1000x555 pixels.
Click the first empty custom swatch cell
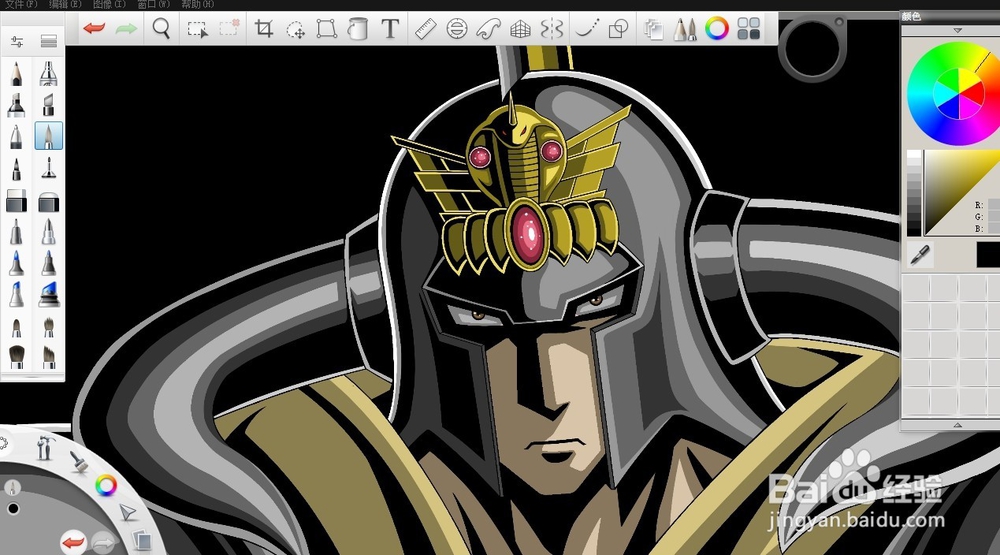916,288
